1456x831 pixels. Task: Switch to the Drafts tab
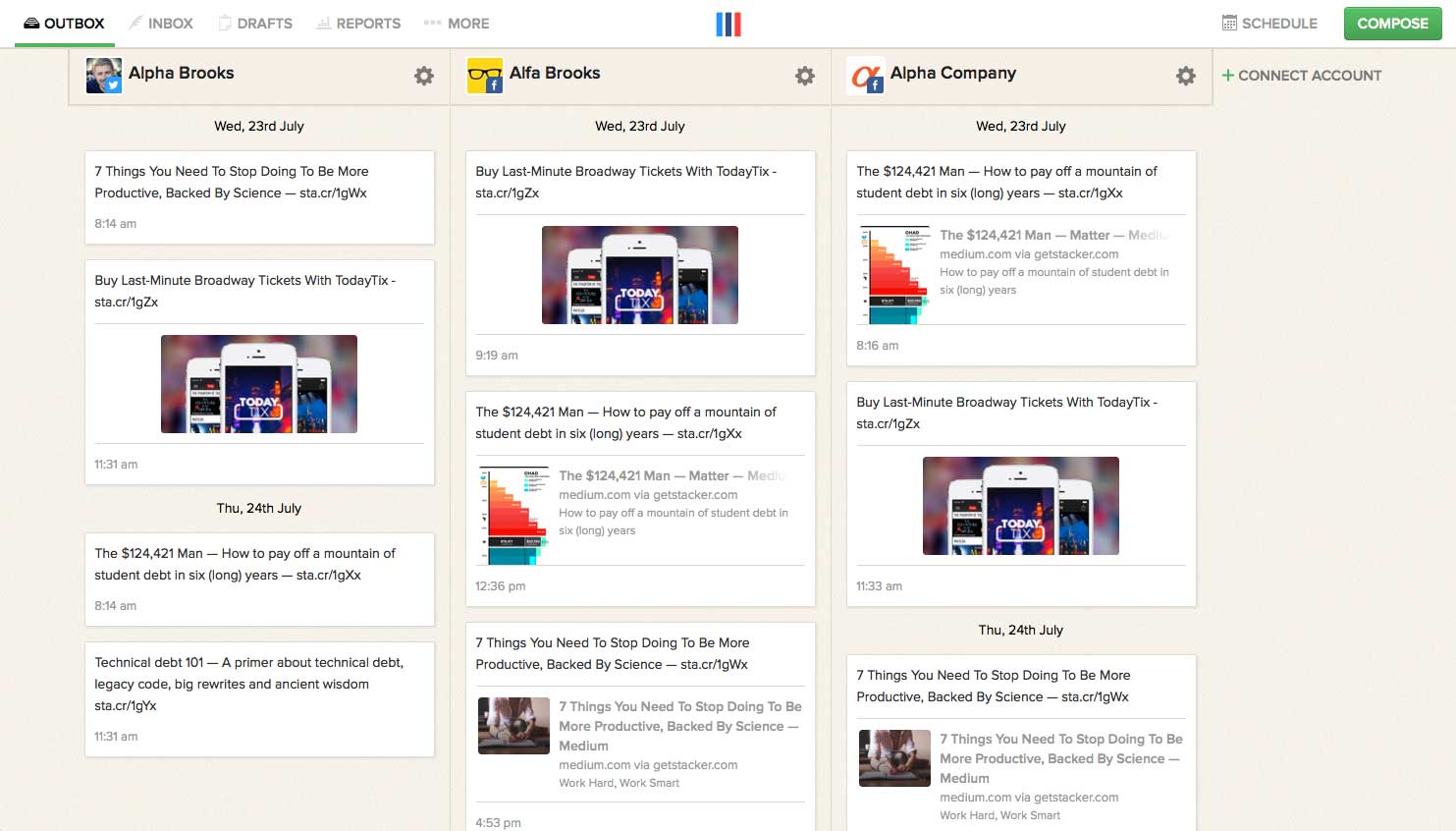pos(255,23)
